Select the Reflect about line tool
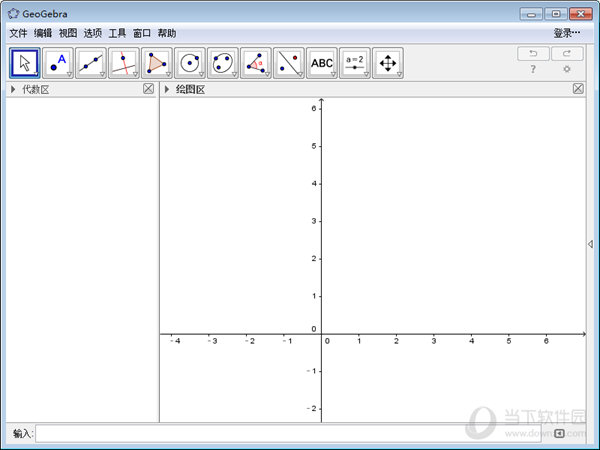 click(x=289, y=63)
